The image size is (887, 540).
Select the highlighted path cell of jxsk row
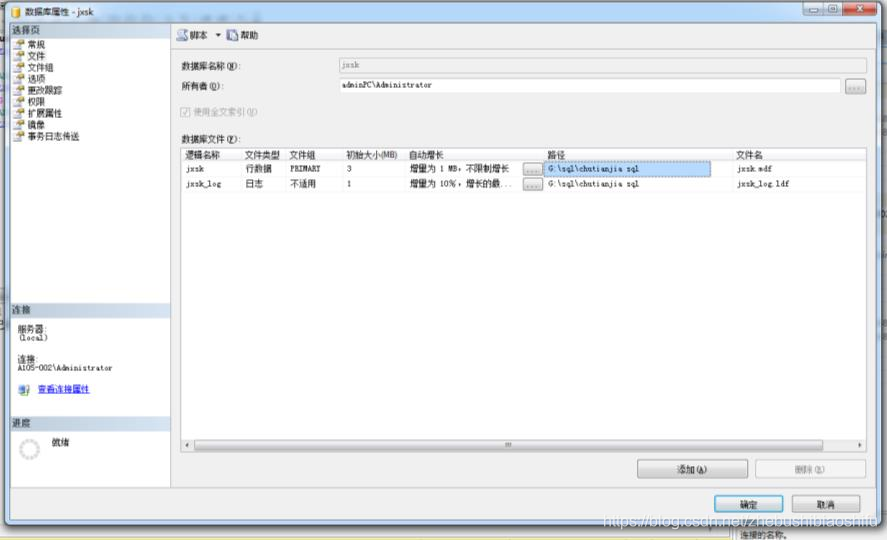click(627, 169)
